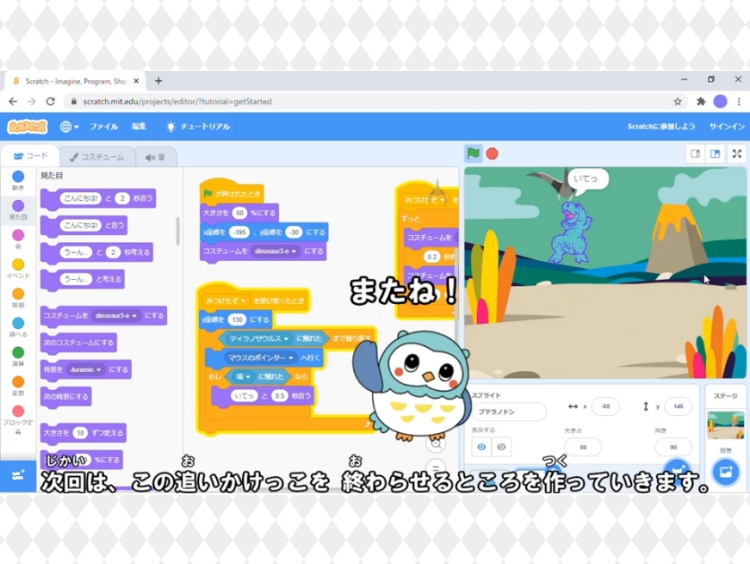Open the ファイル menu
This screenshot has width=750, height=564.
104,126
